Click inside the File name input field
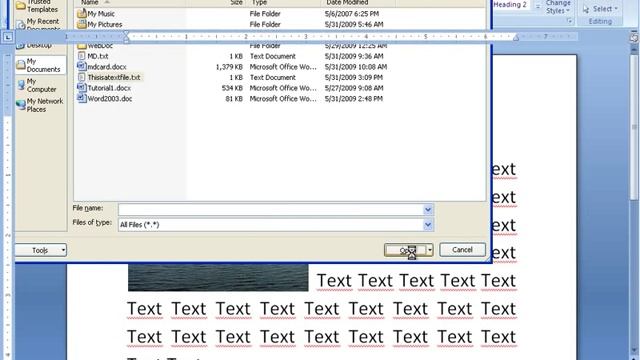 [x=271, y=210]
